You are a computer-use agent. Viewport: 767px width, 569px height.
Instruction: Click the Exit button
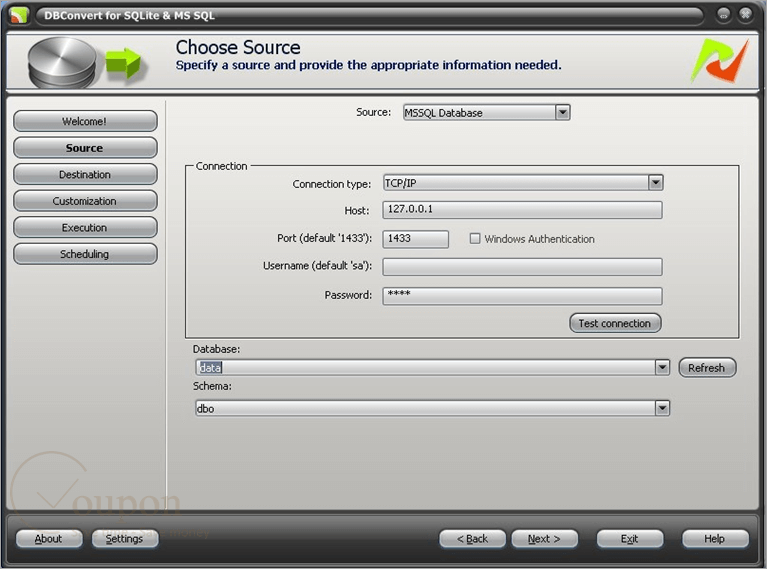(630, 539)
